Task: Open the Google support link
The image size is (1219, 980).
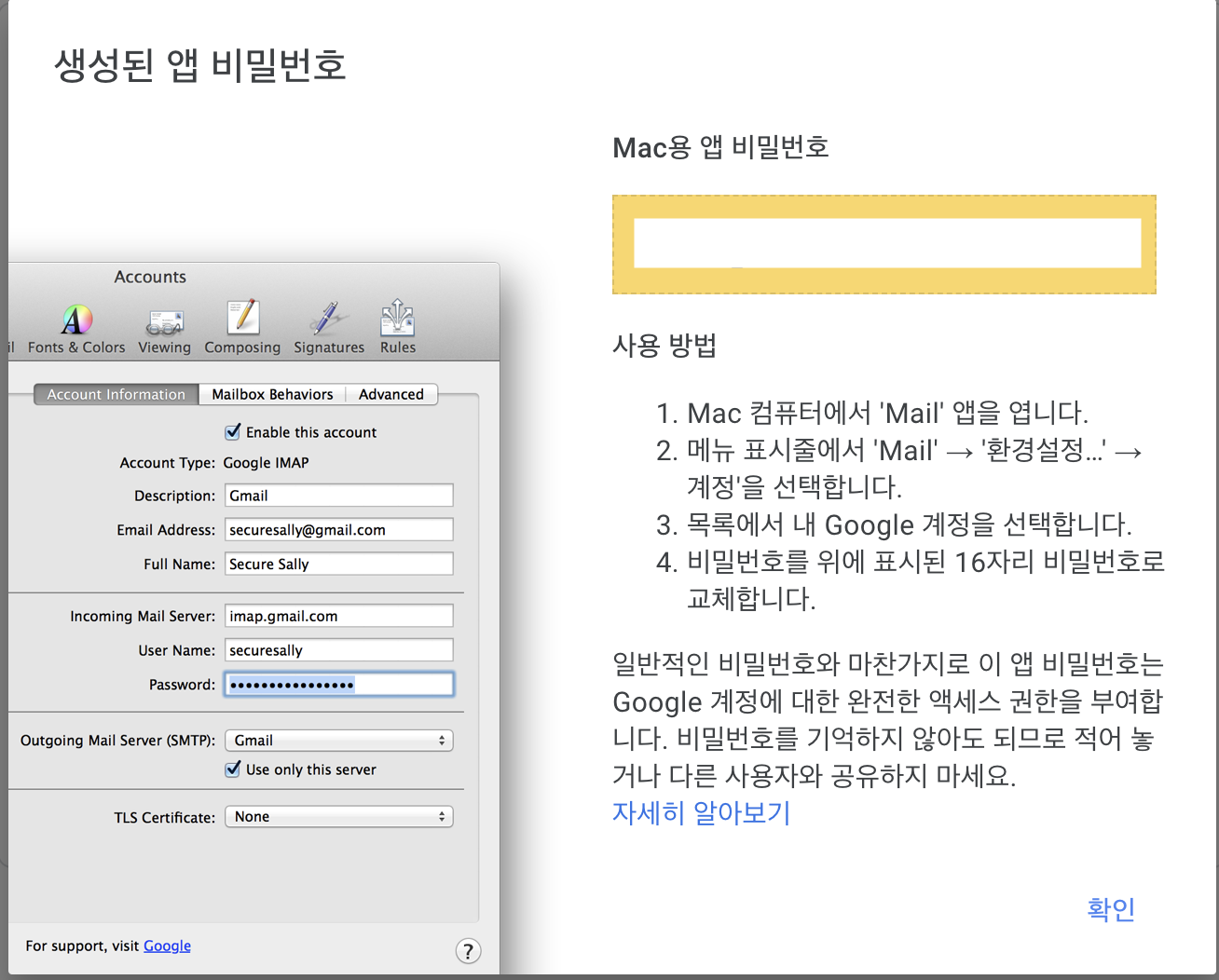Action: pos(167,946)
